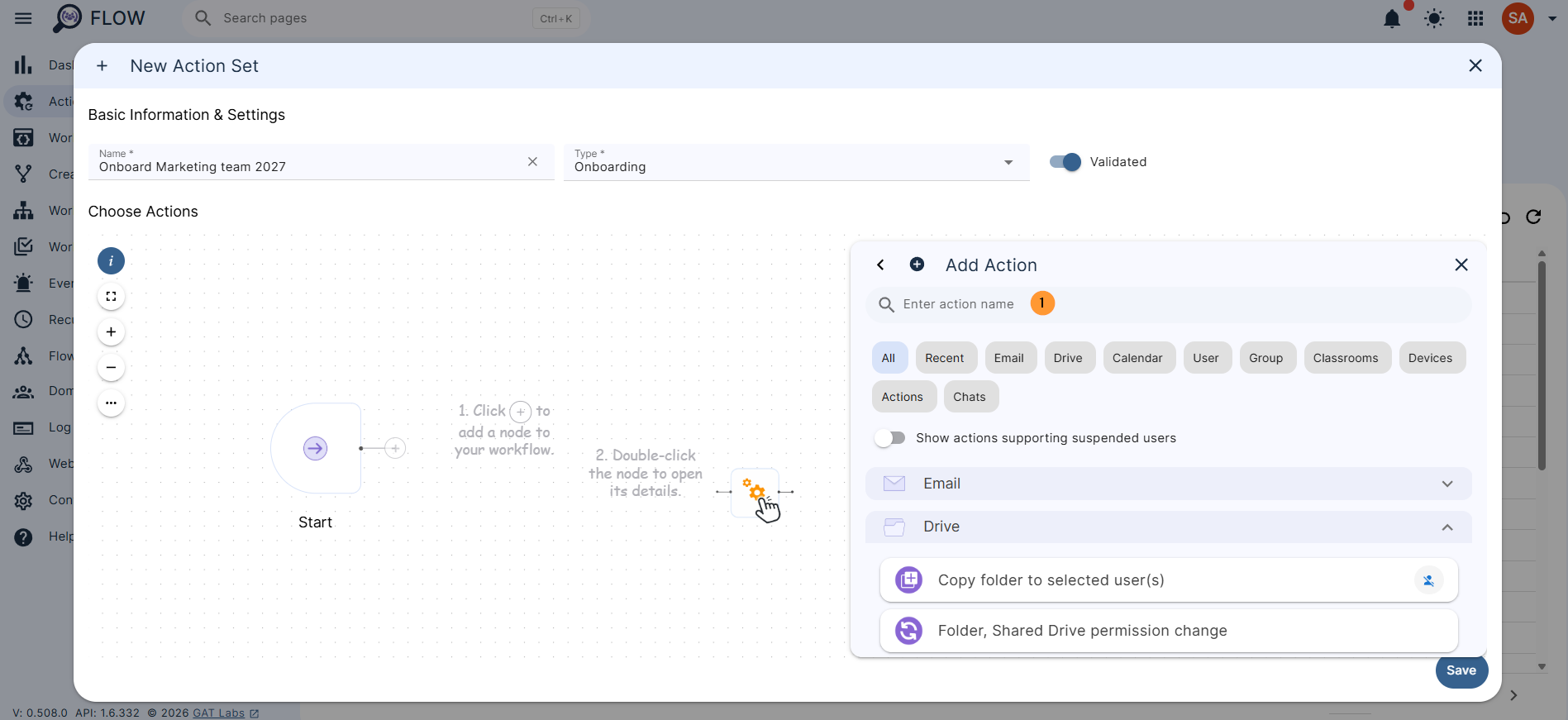1568x720 pixels.
Task: Click the Enter action name search field
Action: pyautogui.click(x=1169, y=304)
